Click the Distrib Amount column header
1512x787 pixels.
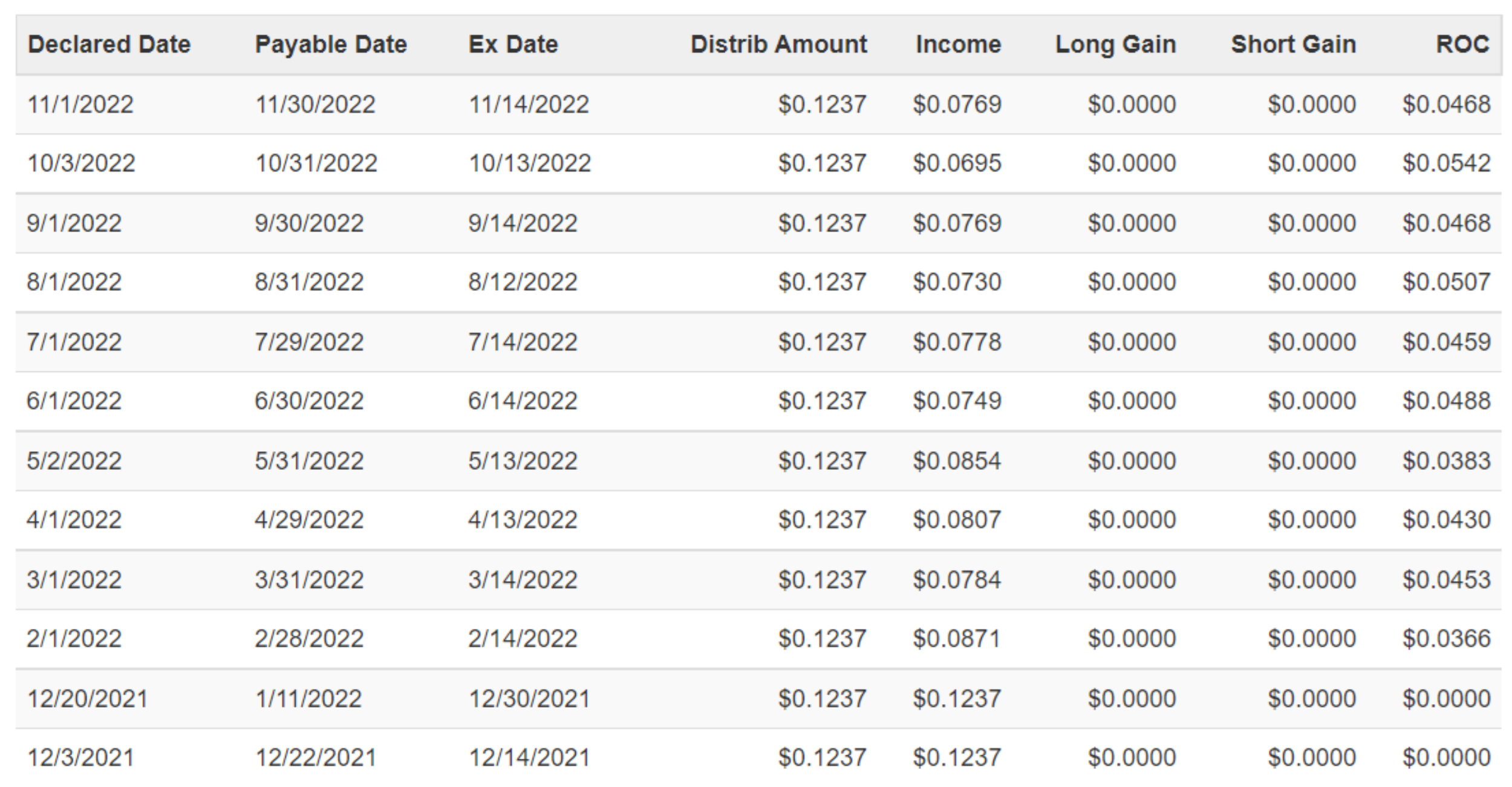(x=778, y=45)
